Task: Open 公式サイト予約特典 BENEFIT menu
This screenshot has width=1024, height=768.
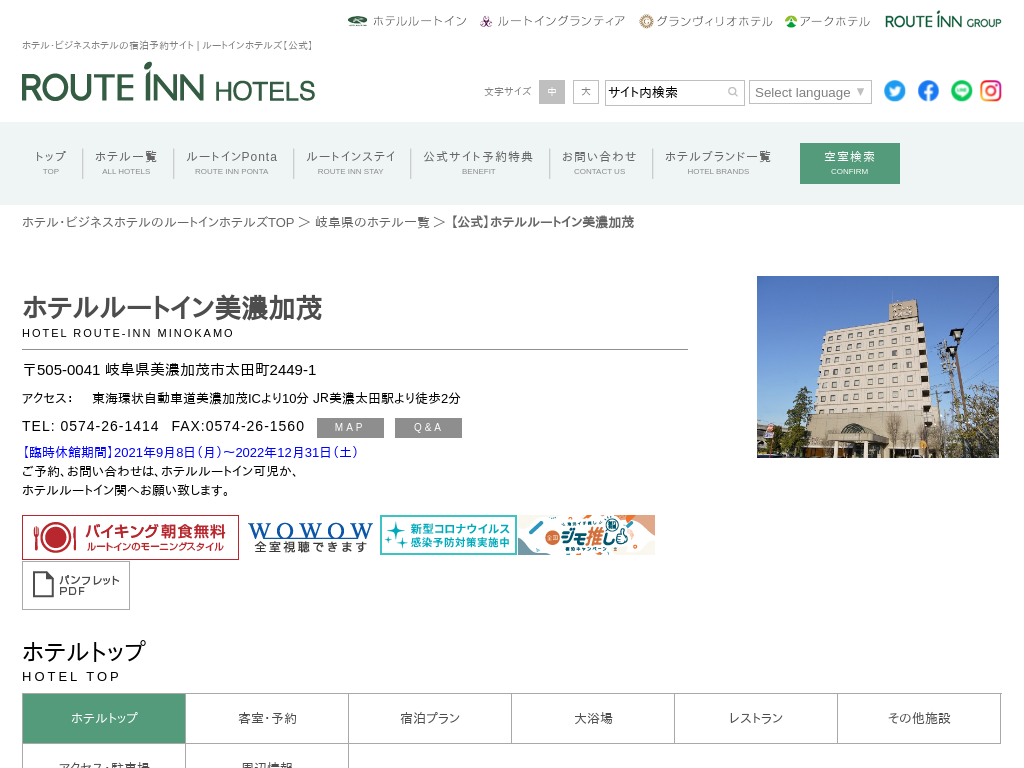Action: pyautogui.click(x=479, y=163)
